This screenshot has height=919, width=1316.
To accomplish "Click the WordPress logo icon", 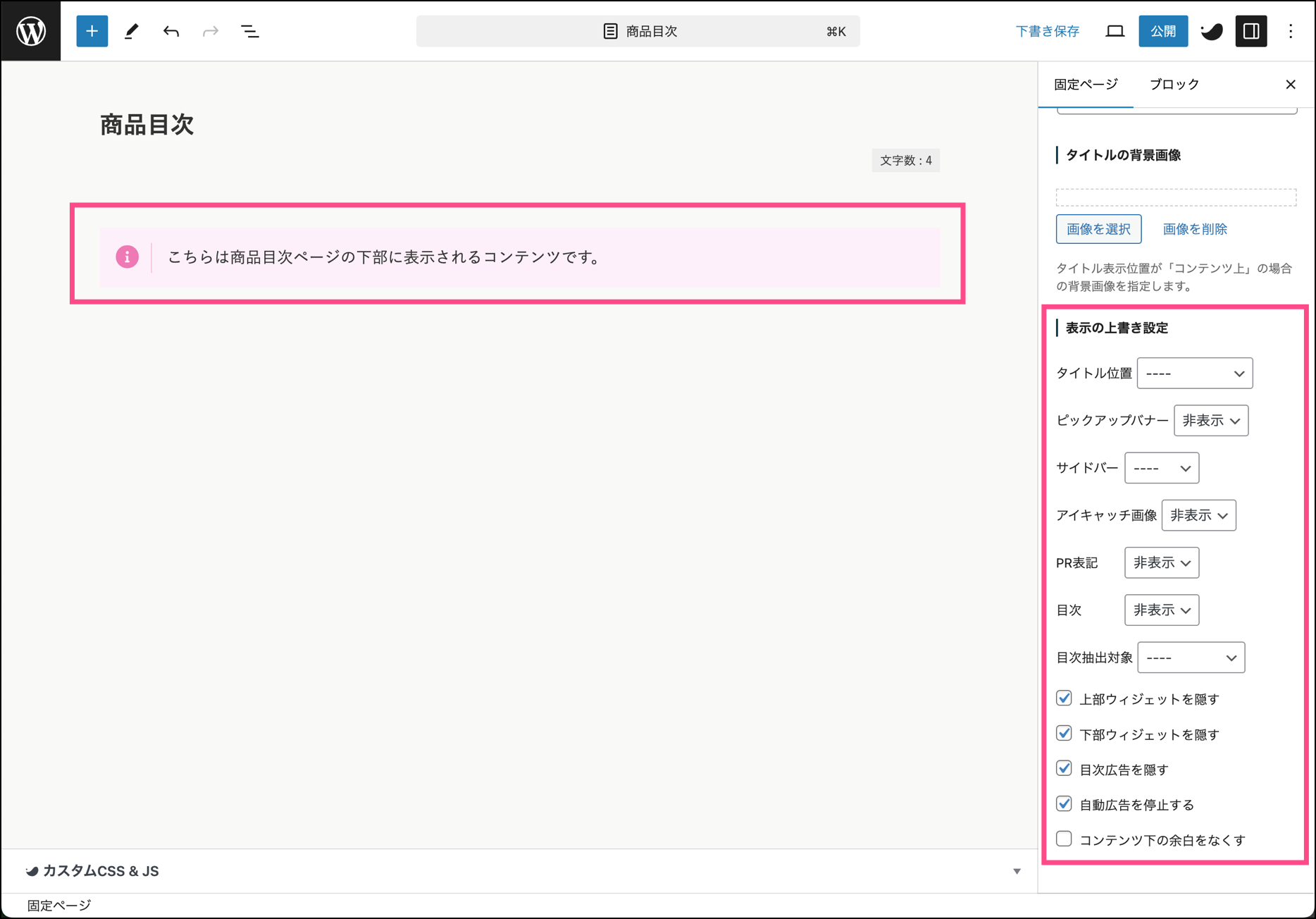I will click(31, 31).
